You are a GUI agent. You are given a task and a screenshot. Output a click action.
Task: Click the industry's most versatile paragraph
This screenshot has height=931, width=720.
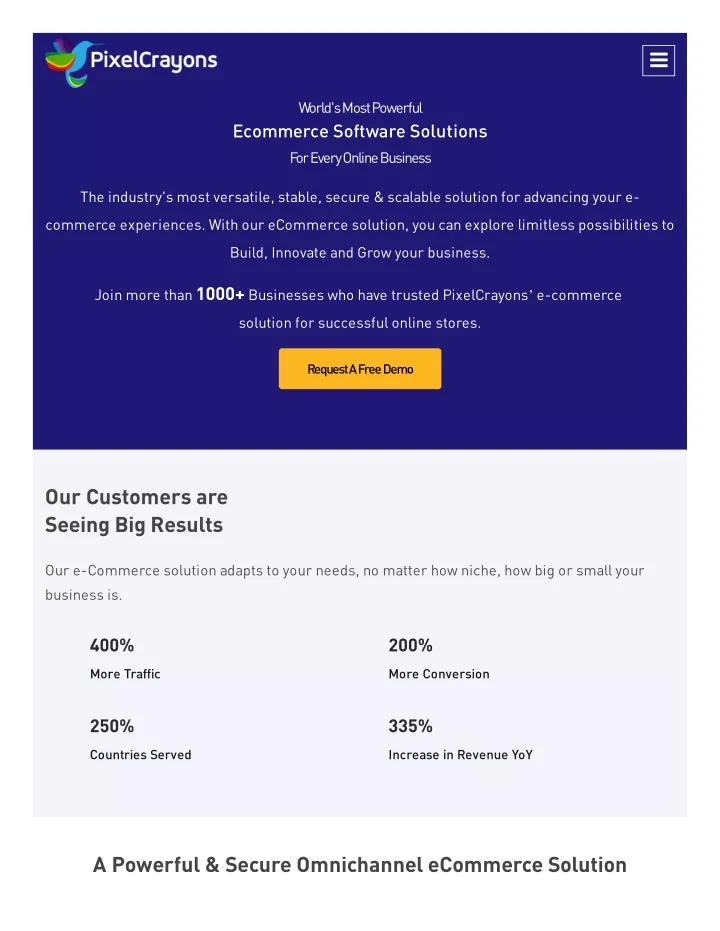point(360,225)
